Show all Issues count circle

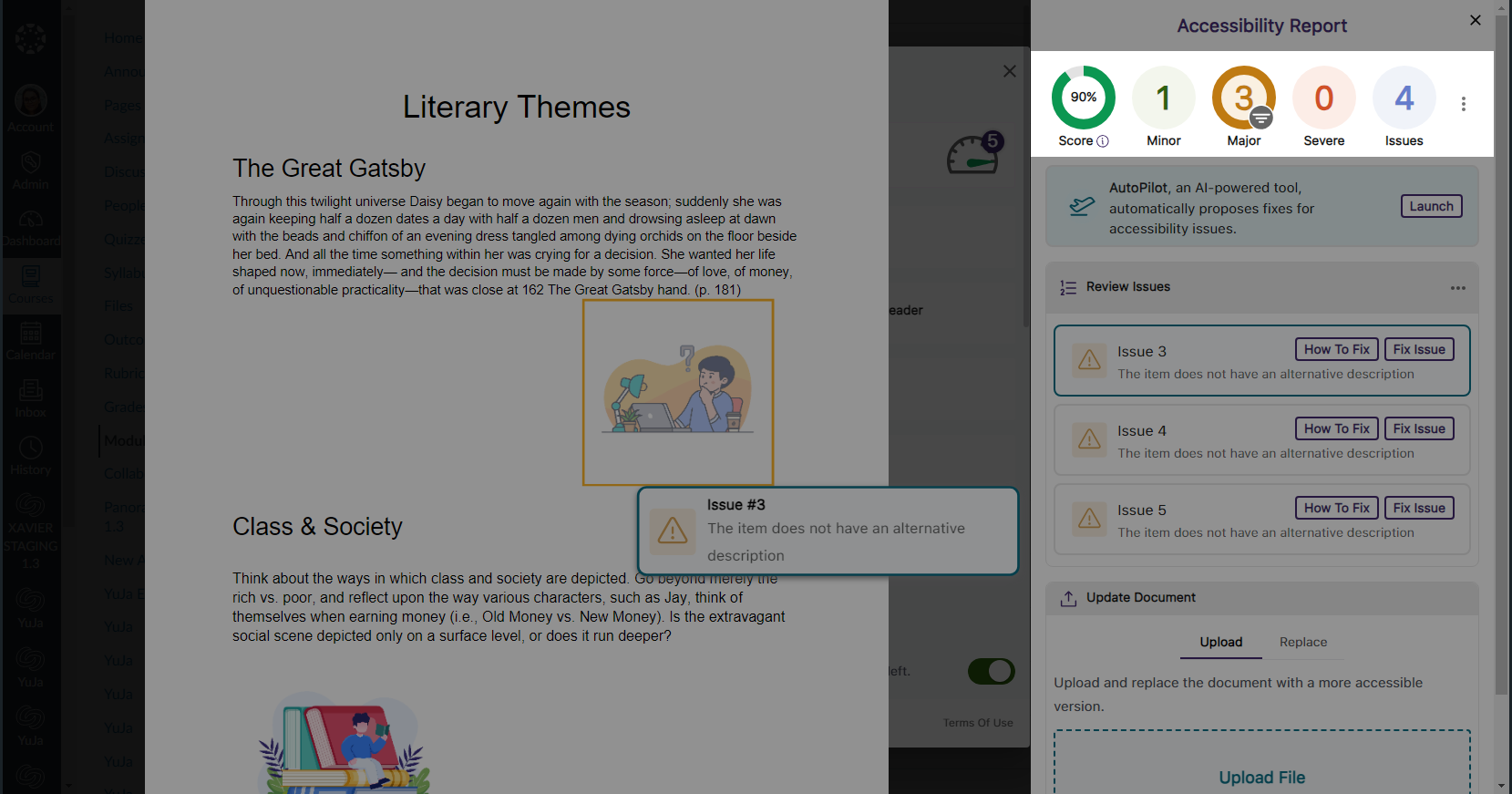1404,98
